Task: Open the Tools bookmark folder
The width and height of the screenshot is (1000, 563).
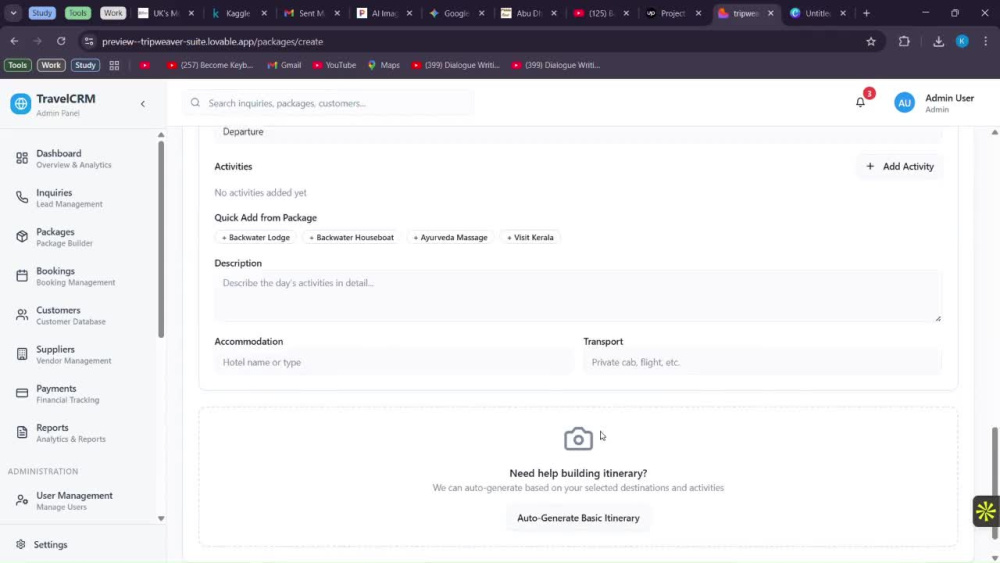Action: [x=17, y=65]
